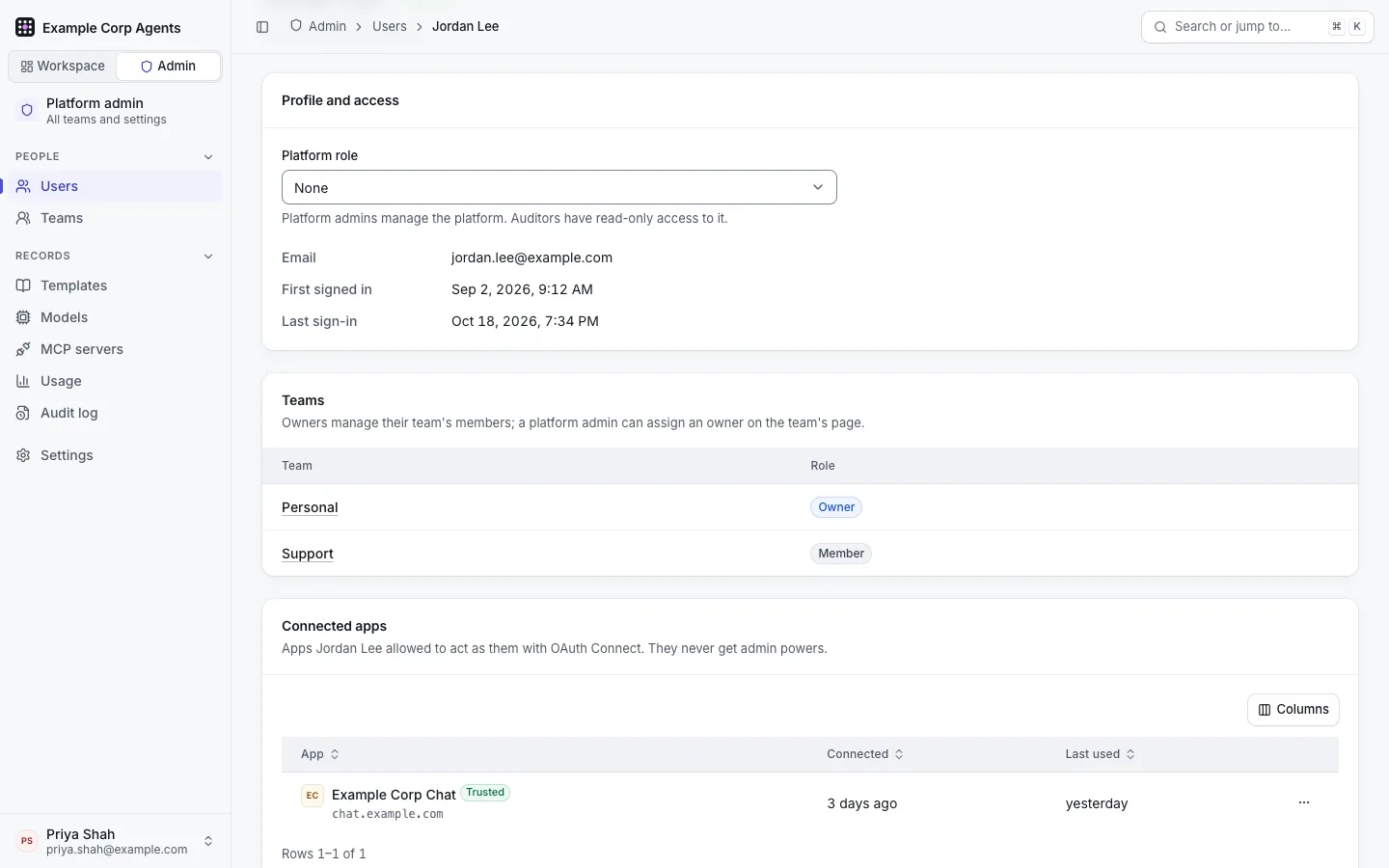Collapse the PEOPLE section
Viewport: 1389px width, 868px height.
pyautogui.click(x=208, y=156)
